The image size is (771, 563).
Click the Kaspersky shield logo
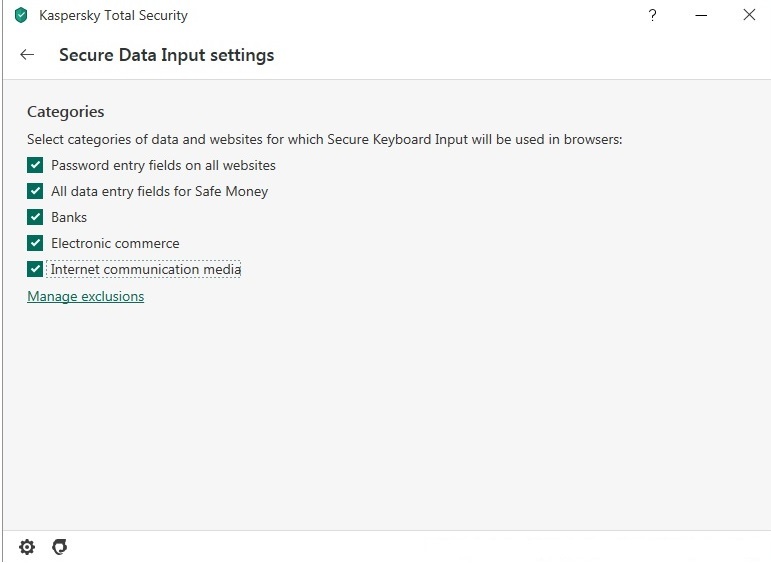[21, 15]
